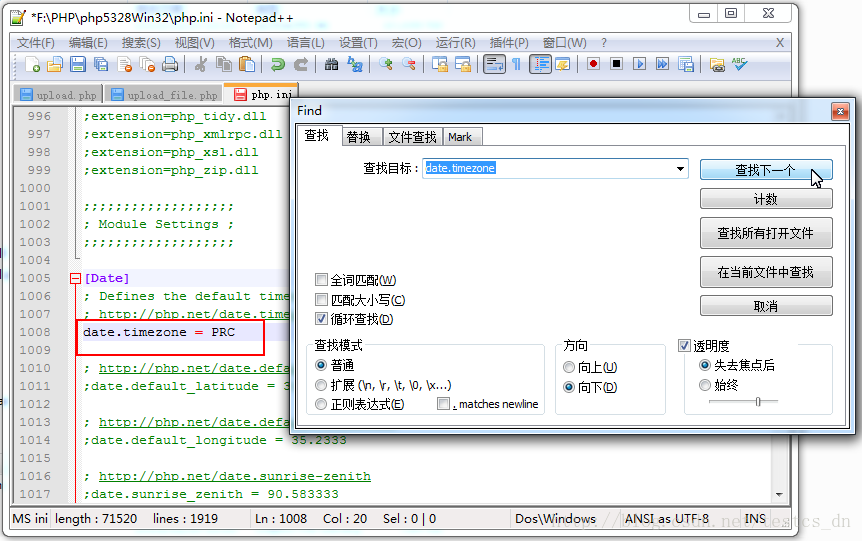Select the 扩展 search mode radio

pos(321,385)
